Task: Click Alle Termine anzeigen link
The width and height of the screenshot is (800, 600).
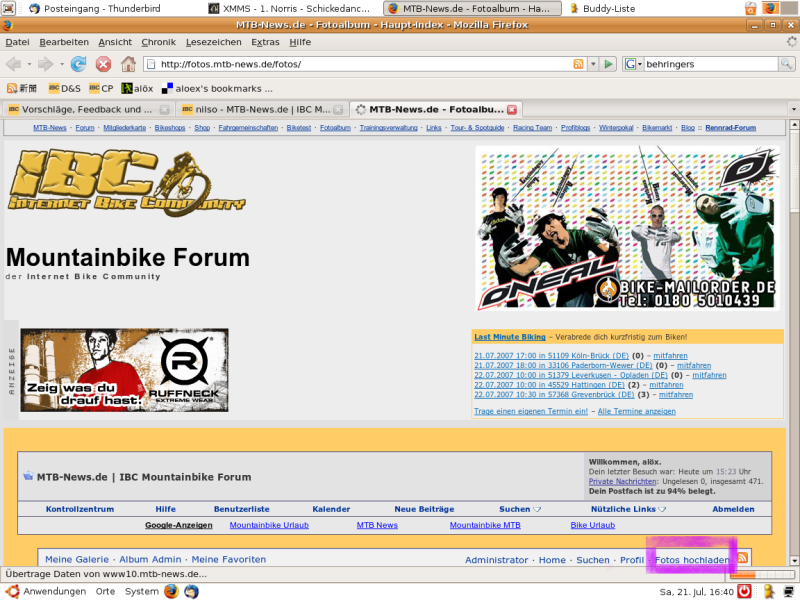Action: pos(637,411)
